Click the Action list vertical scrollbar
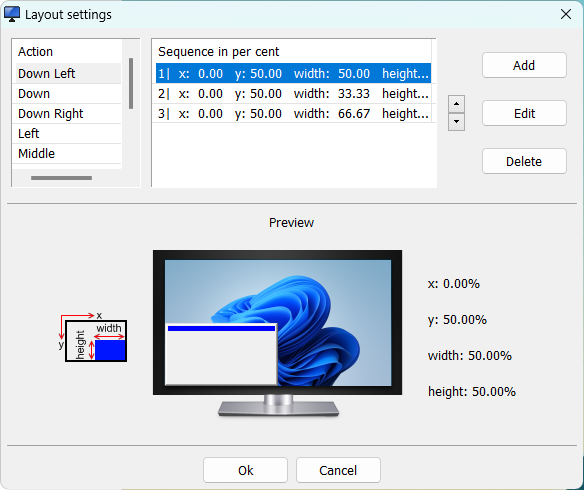Image resolution: width=584 pixels, height=490 pixels. tap(131, 83)
